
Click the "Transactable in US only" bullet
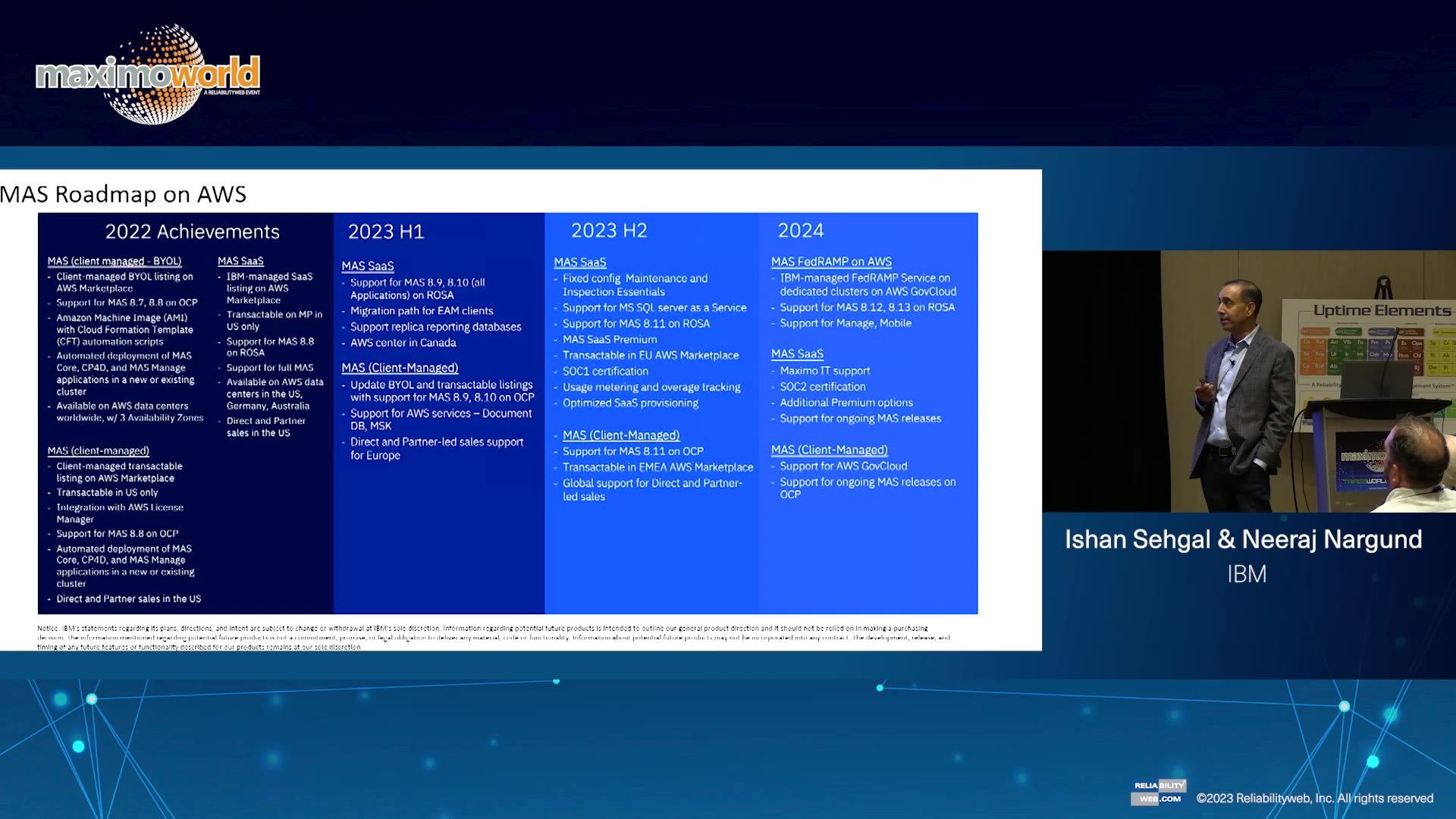point(107,493)
